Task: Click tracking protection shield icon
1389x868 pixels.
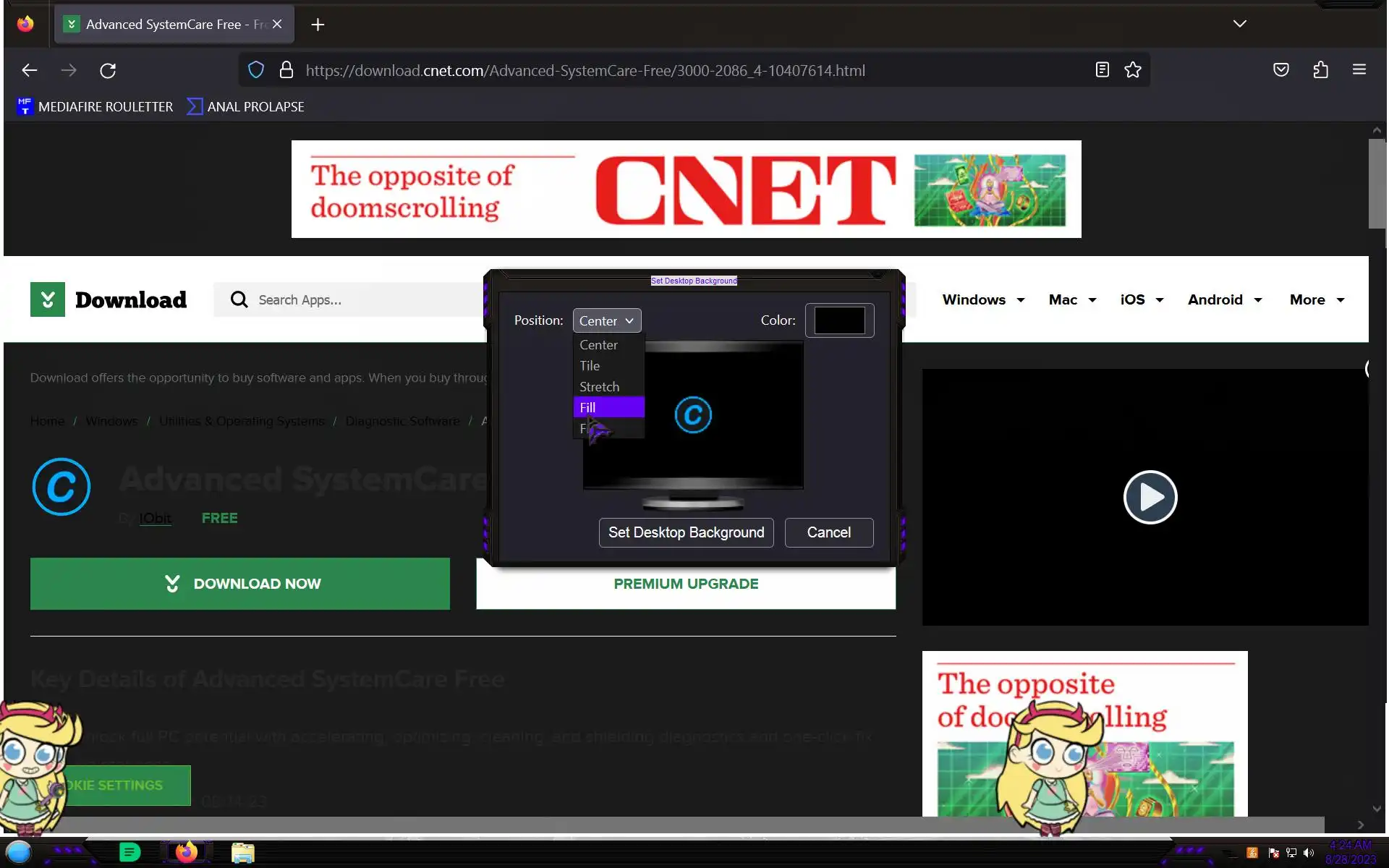Action: (256, 70)
